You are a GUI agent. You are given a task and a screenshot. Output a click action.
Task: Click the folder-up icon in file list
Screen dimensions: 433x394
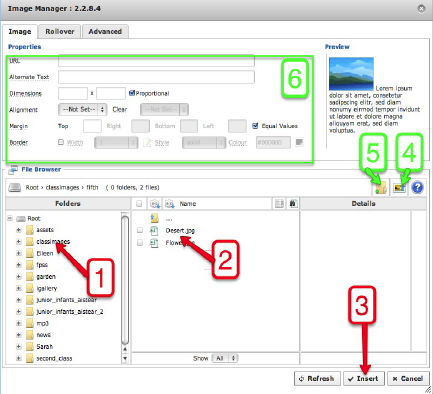pos(155,218)
